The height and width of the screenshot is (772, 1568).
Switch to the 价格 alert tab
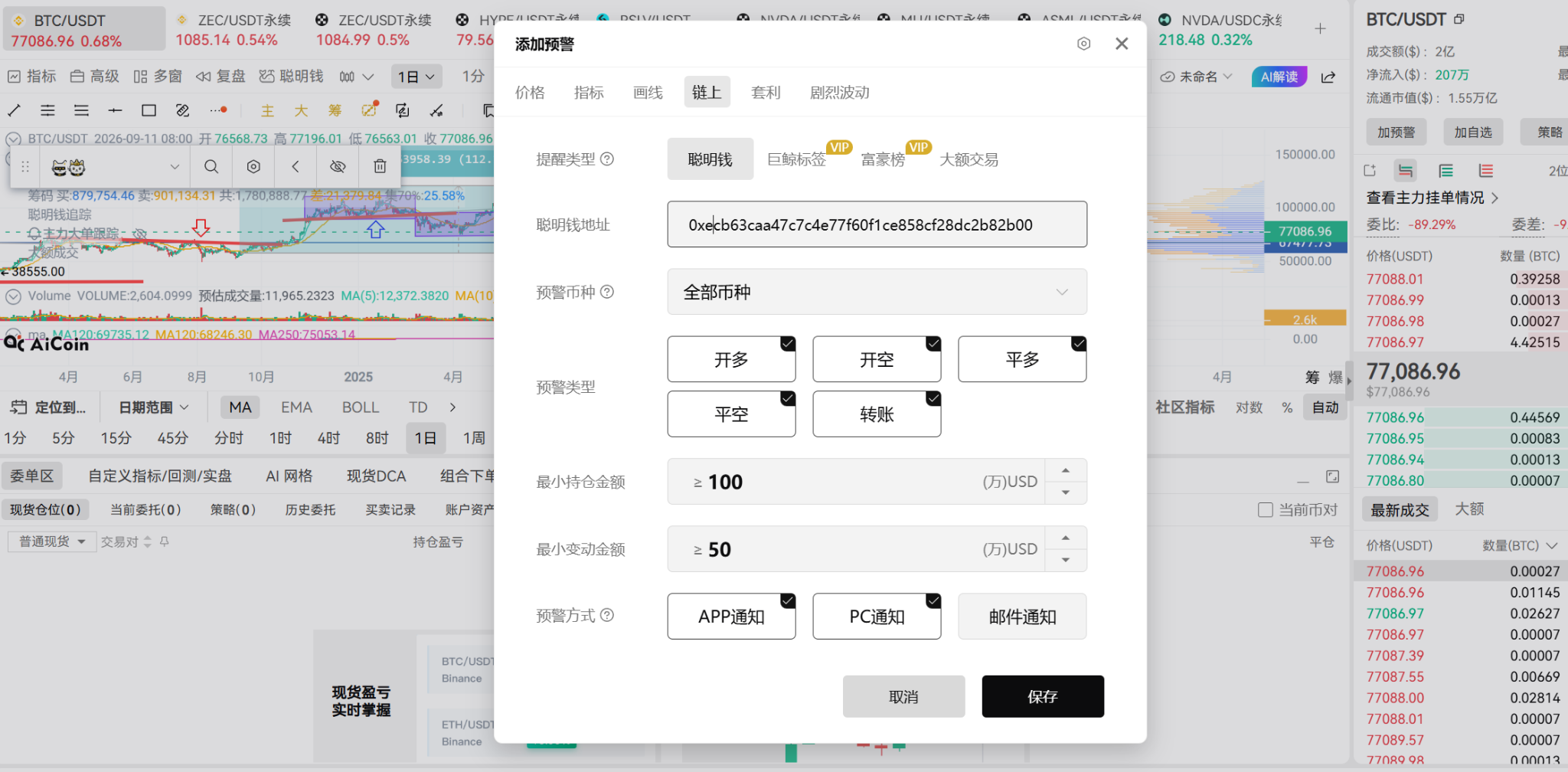pos(530,93)
